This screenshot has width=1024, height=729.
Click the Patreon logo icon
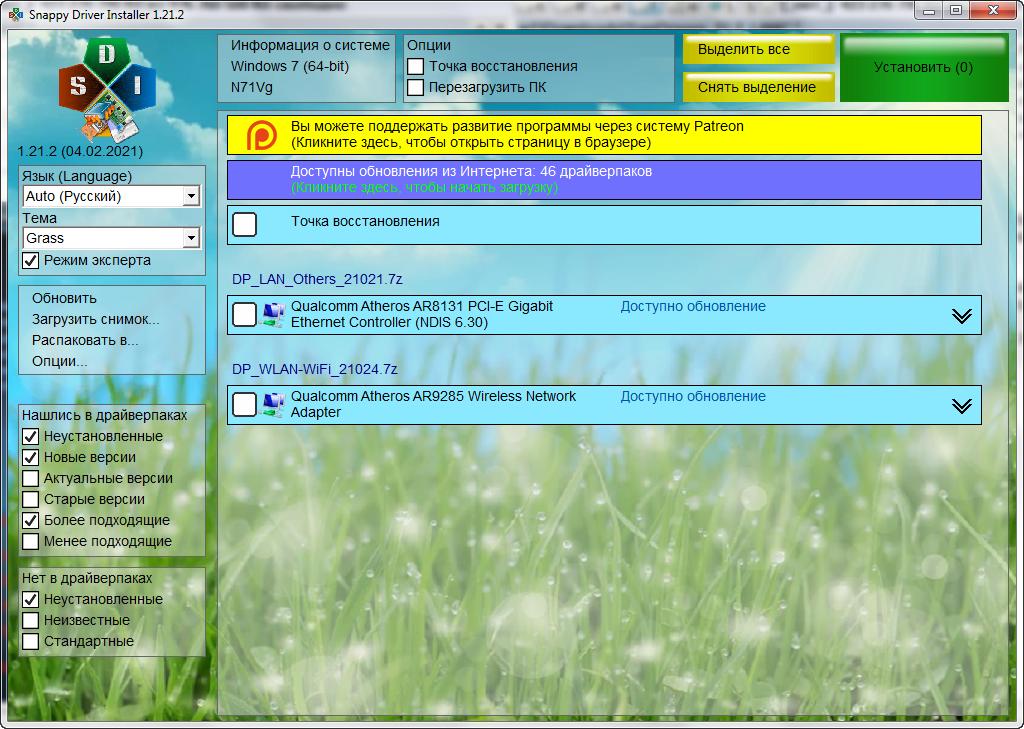[261, 135]
